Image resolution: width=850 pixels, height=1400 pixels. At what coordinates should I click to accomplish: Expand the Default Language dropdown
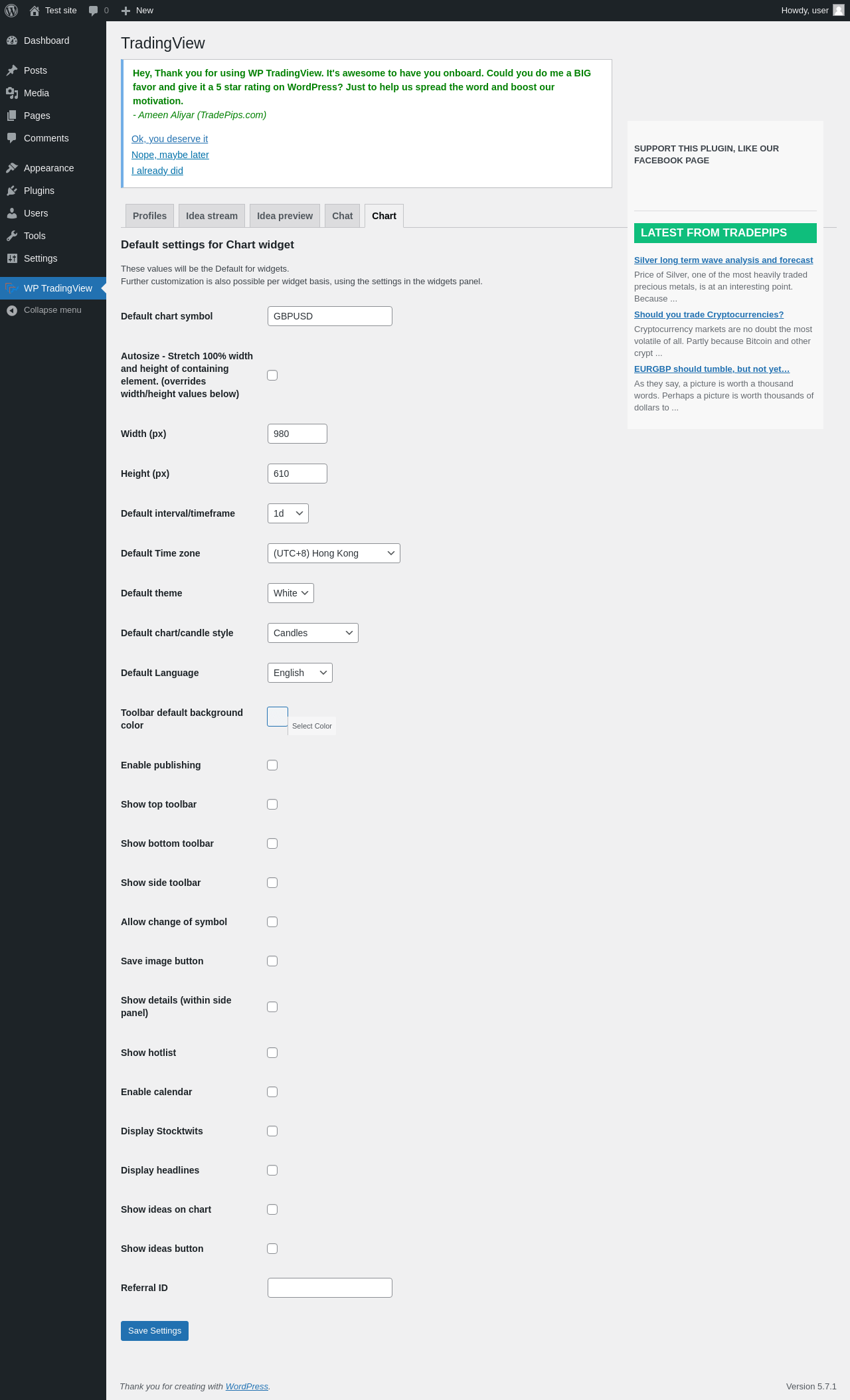[300, 673]
